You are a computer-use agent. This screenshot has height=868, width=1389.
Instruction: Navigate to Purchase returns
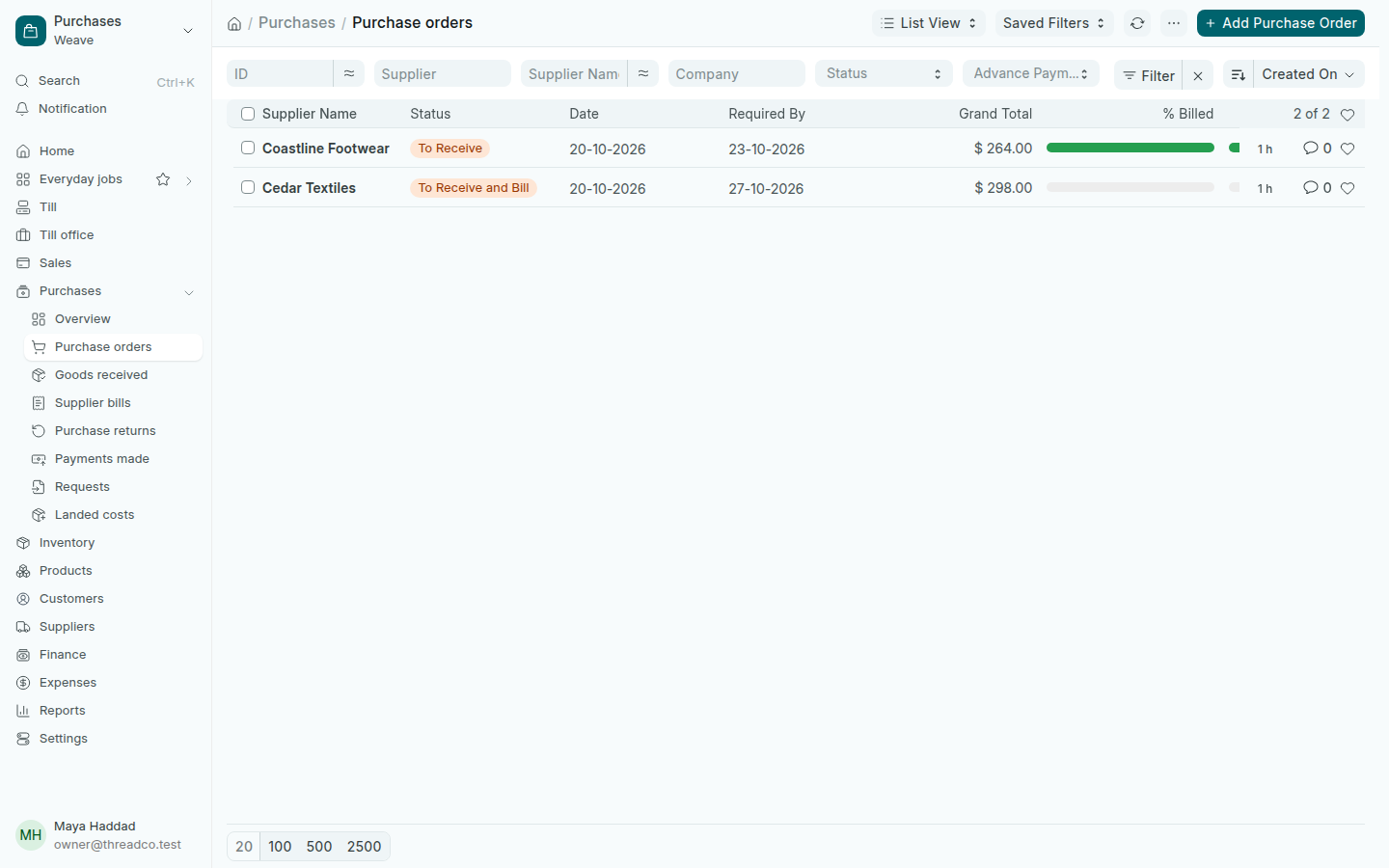click(113, 431)
